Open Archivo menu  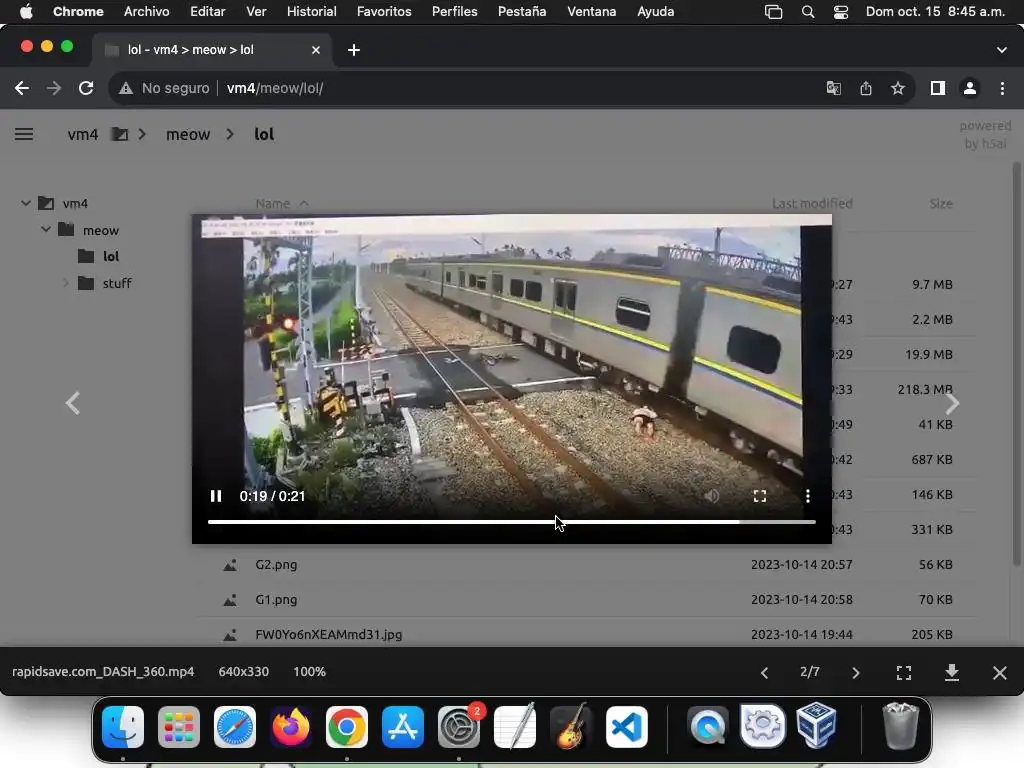coord(146,12)
